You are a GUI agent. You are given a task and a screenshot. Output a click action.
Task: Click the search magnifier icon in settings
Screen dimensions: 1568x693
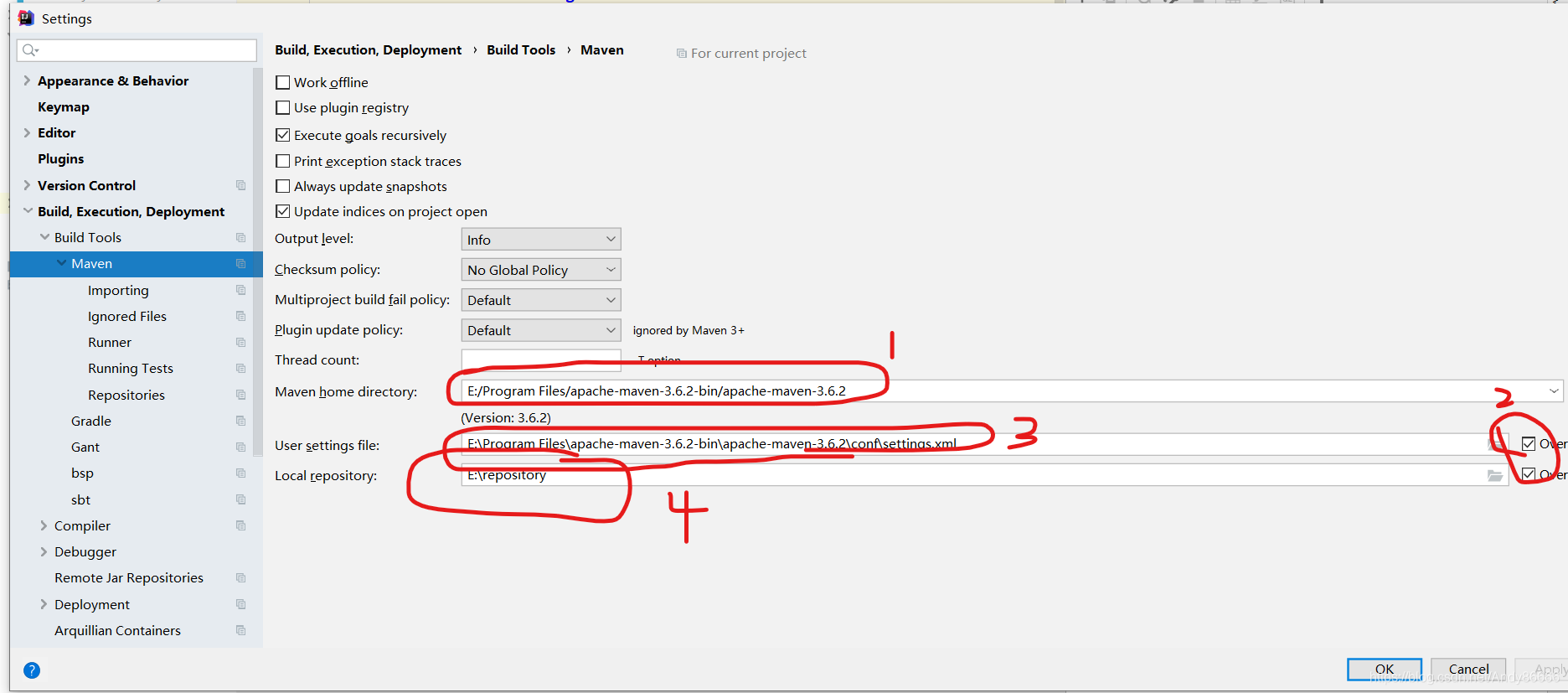tap(30, 50)
